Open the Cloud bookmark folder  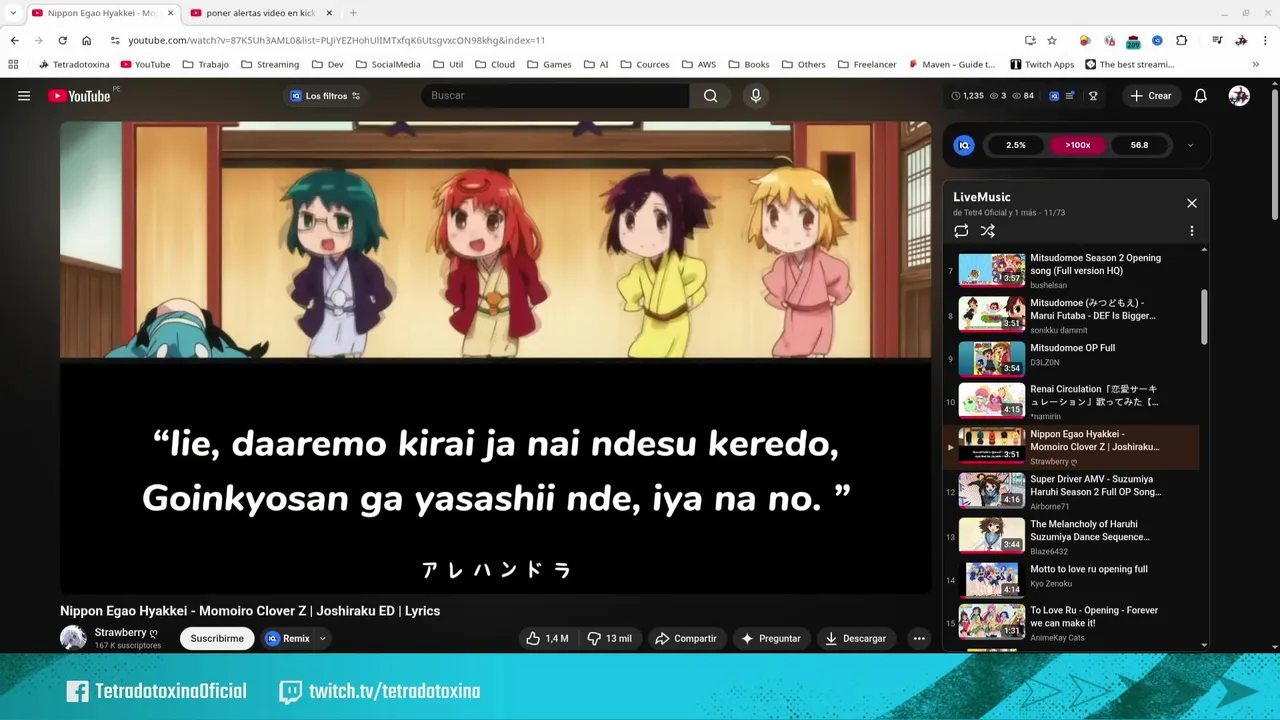495,64
